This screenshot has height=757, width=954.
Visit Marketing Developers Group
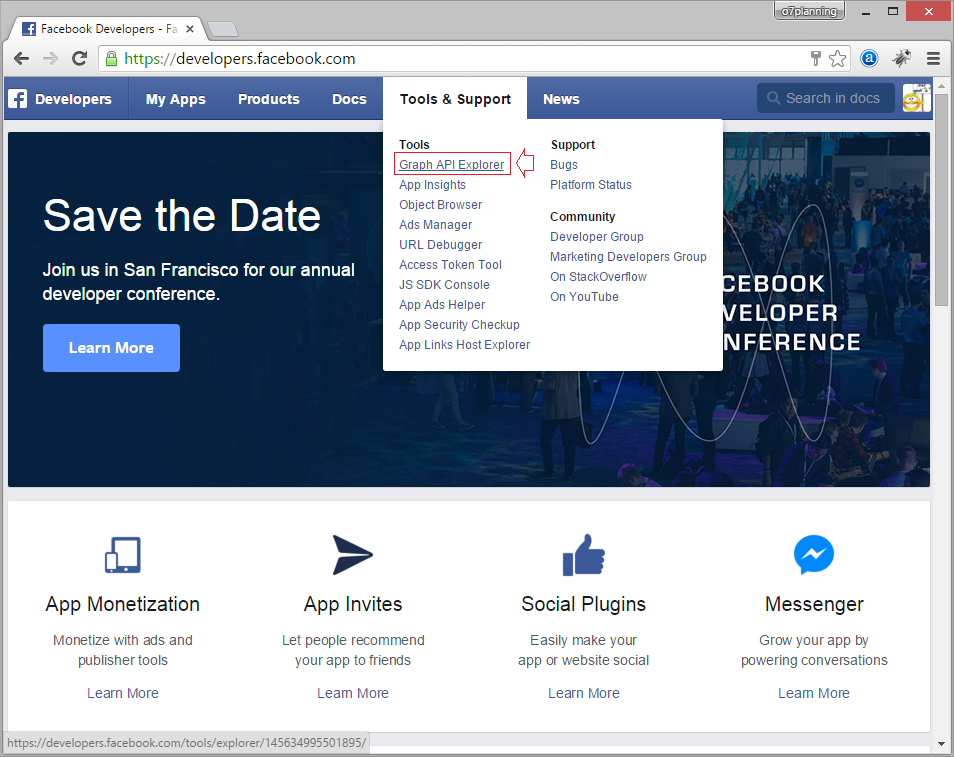click(x=628, y=257)
